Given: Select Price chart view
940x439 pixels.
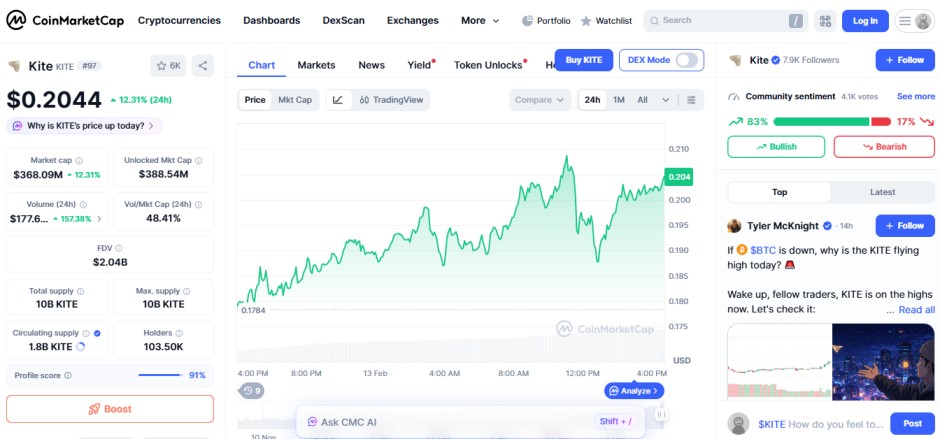Looking at the screenshot, I should (255, 100).
